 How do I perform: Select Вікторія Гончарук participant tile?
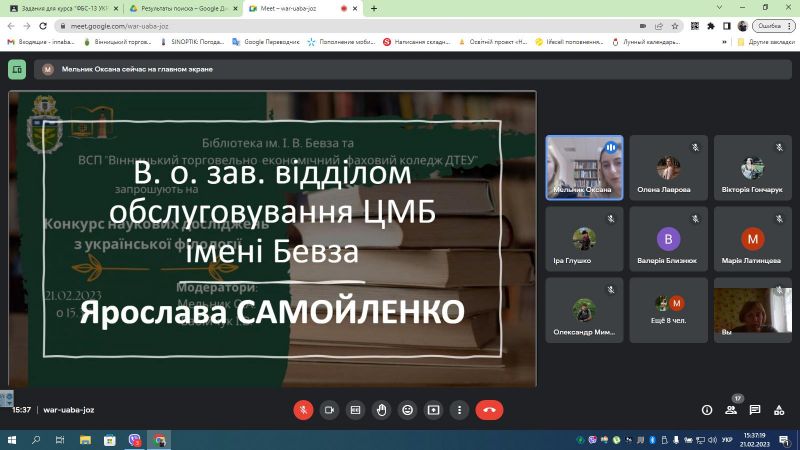[753, 168]
